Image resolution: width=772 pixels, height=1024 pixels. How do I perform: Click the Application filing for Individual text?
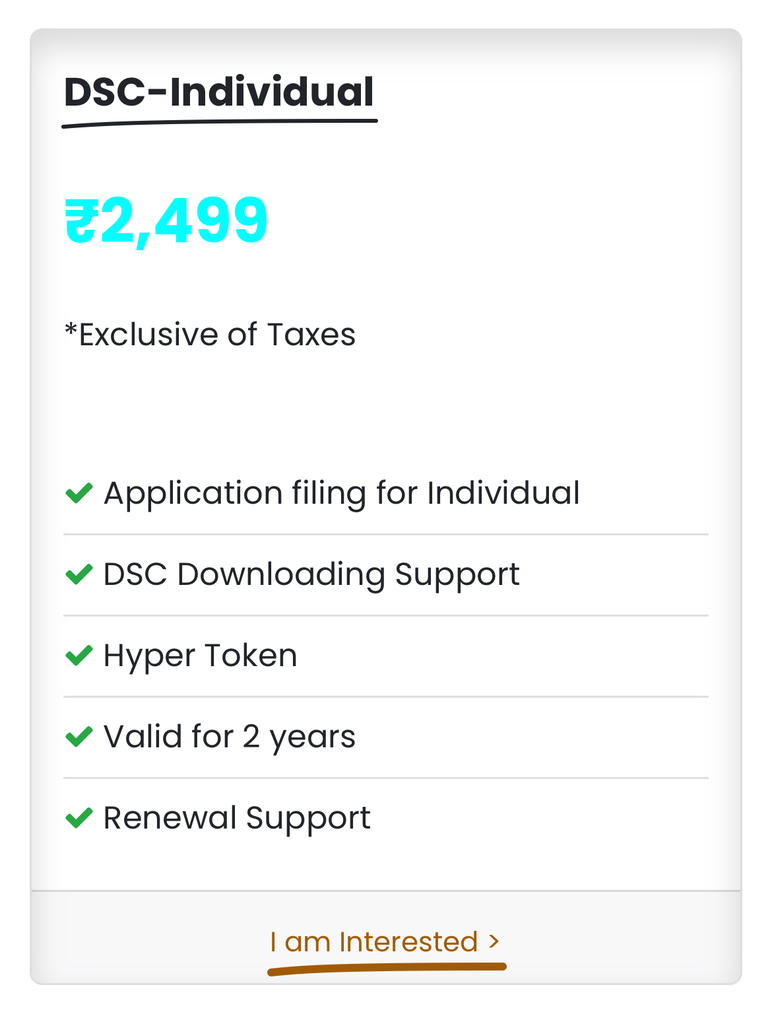pos(341,493)
